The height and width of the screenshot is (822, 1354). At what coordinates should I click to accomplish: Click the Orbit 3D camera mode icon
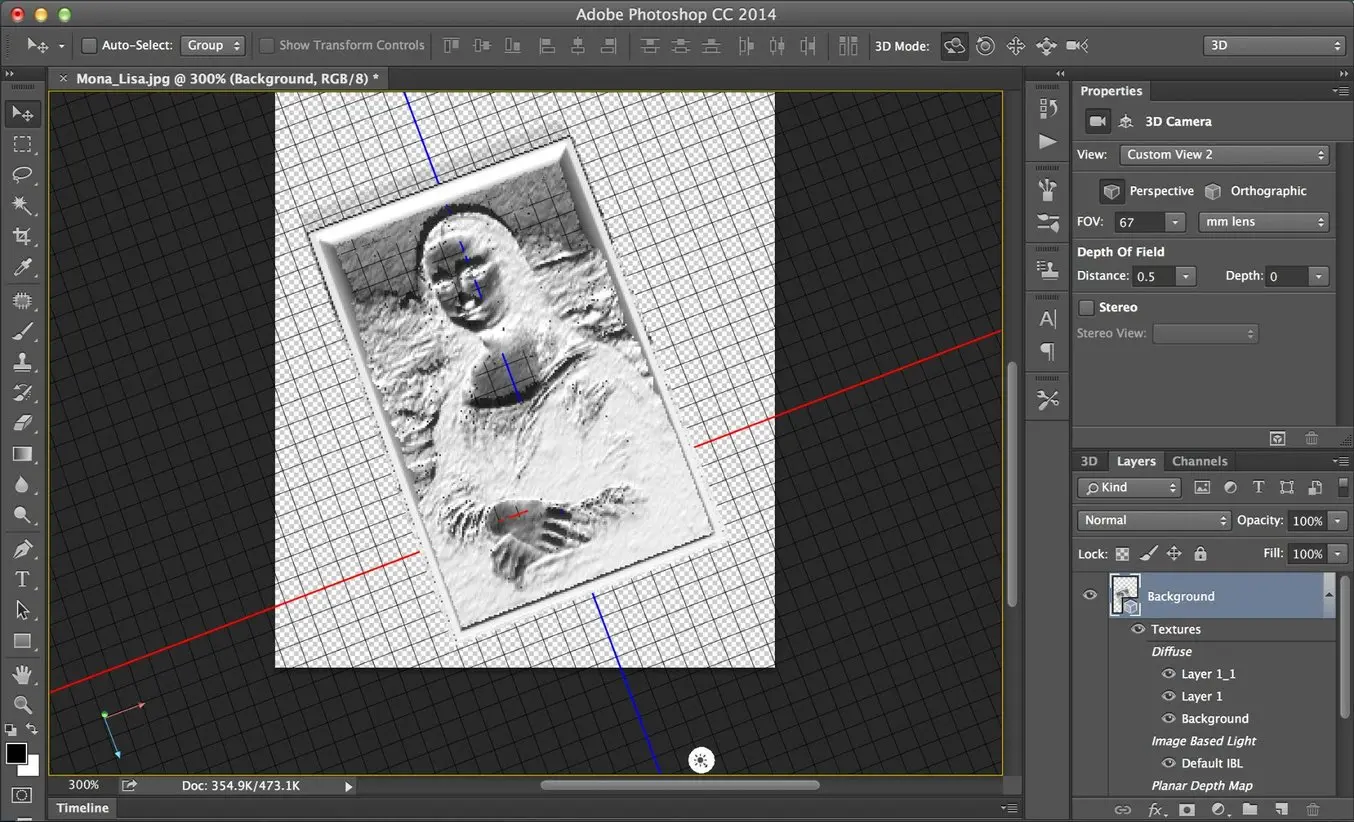point(955,46)
